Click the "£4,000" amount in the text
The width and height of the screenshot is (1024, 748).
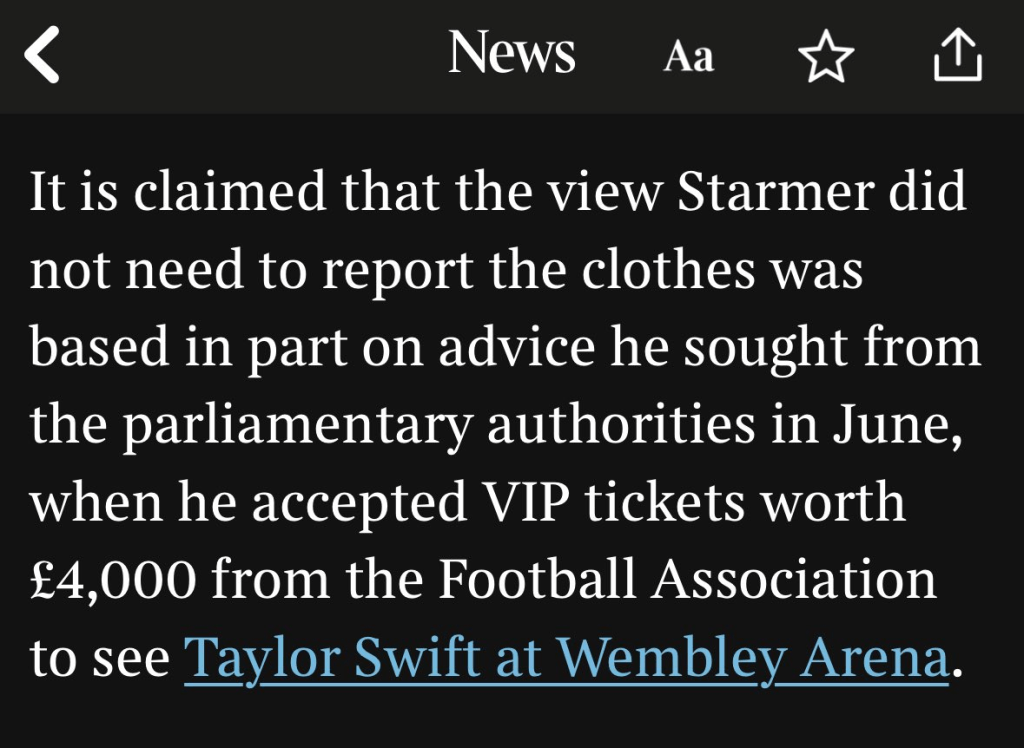click(x=112, y=580)
